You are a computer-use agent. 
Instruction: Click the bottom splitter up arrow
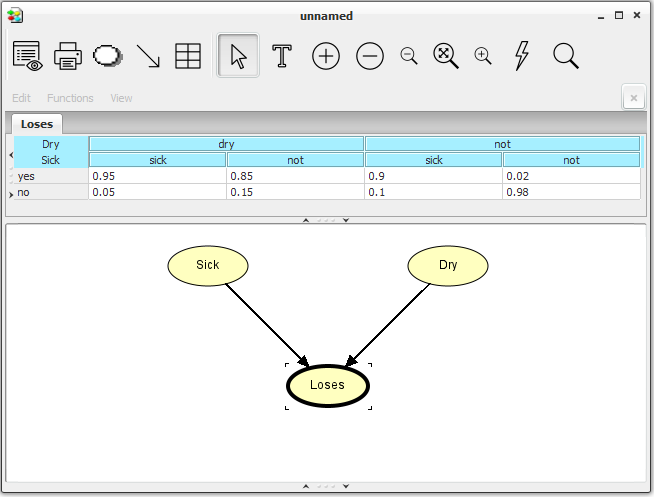click(x=306, y=486)
